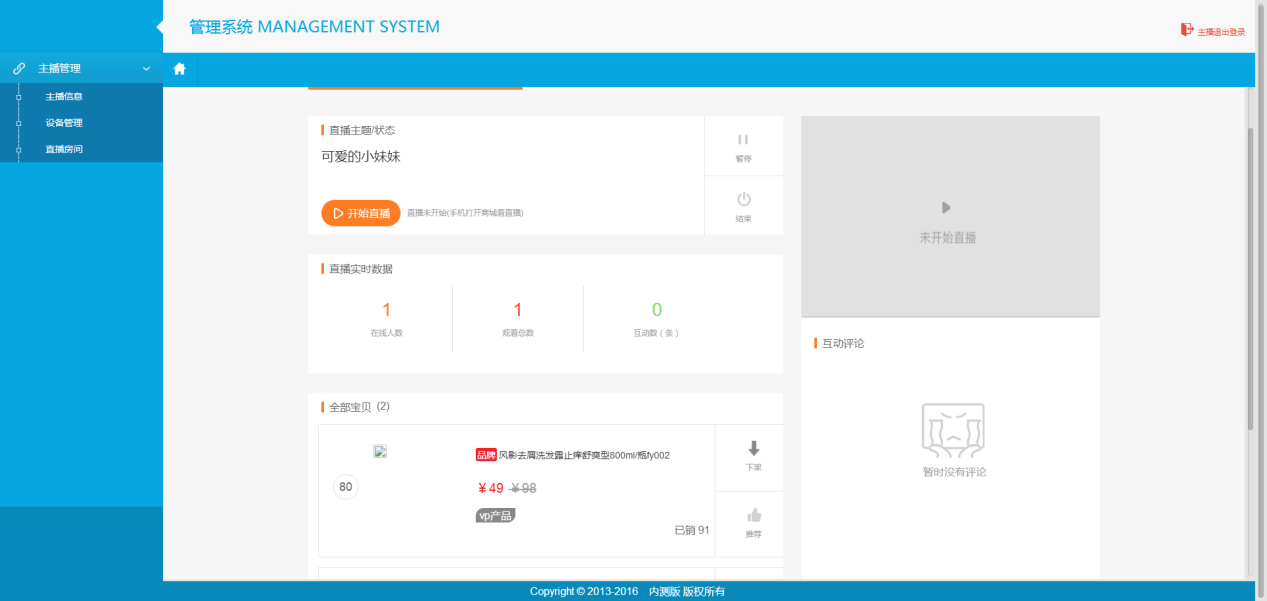
Task: Click the page vertical scrollbar
Action: [1250, 280]
